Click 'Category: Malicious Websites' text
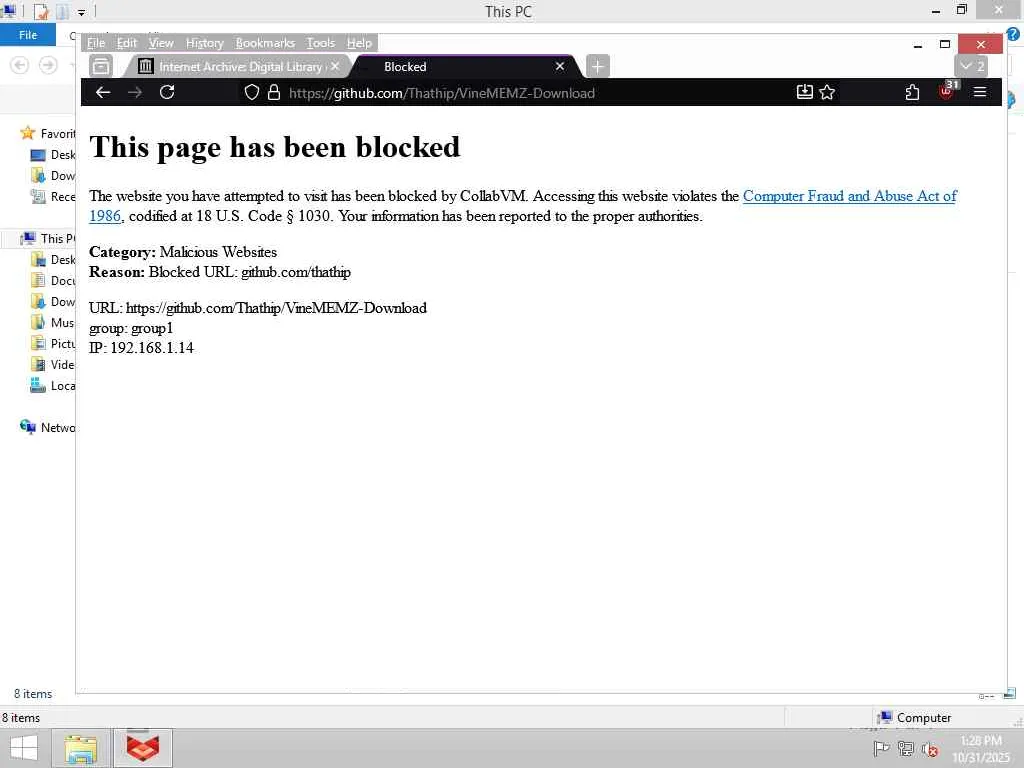Viewport: 1024px width, 768px height. click(183, 252)
